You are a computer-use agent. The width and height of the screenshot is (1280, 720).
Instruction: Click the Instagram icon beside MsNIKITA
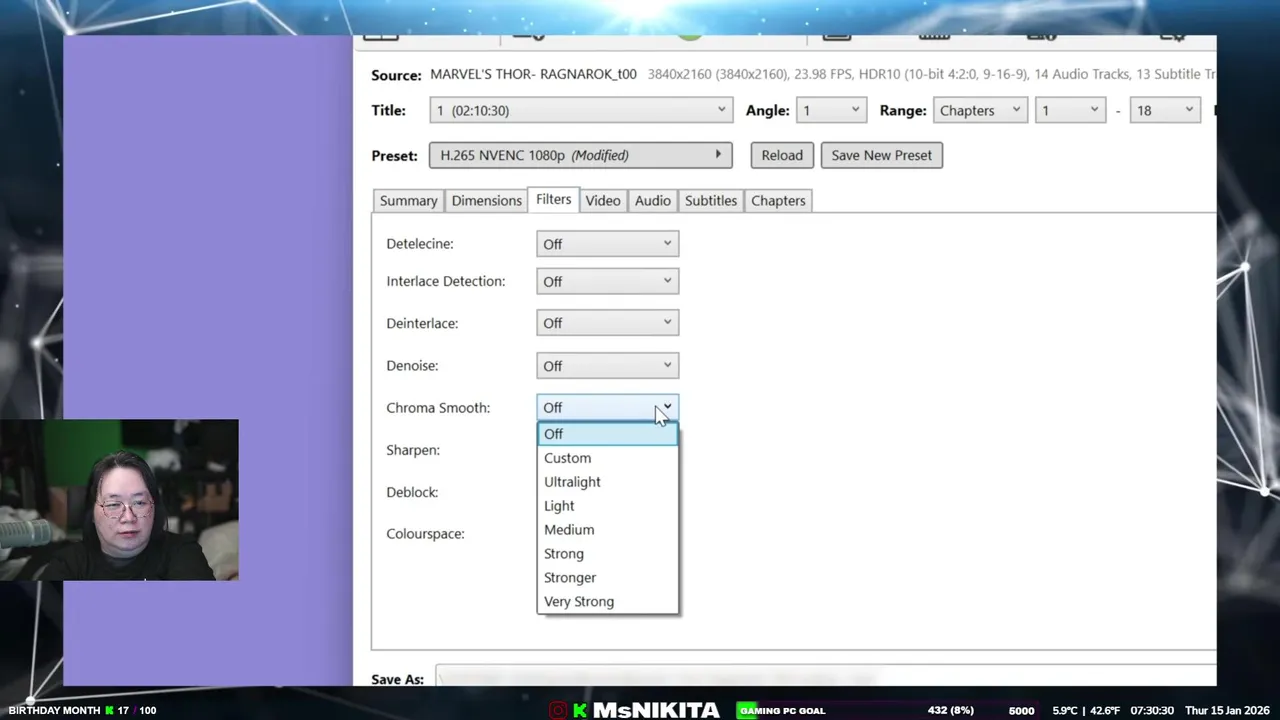[x=558, y=710]
